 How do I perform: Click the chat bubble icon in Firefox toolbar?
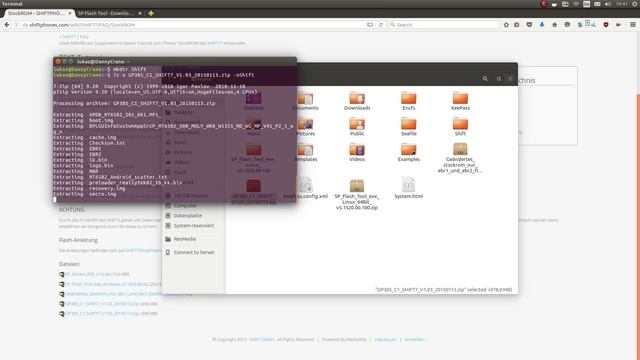(x=567, y=25)
